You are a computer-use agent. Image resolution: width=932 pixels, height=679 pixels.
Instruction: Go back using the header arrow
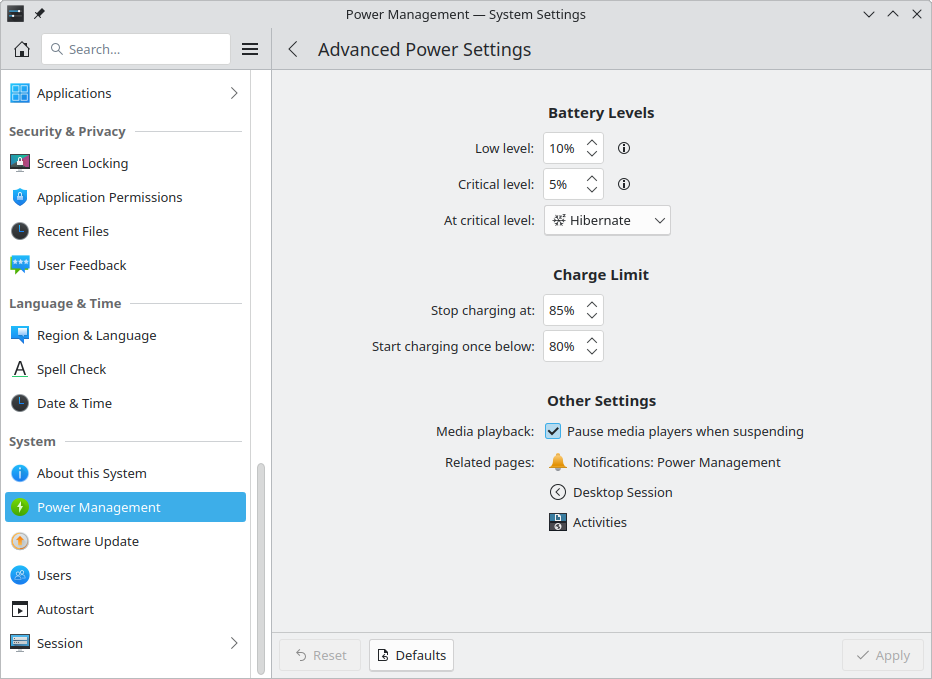coord(293,49)
